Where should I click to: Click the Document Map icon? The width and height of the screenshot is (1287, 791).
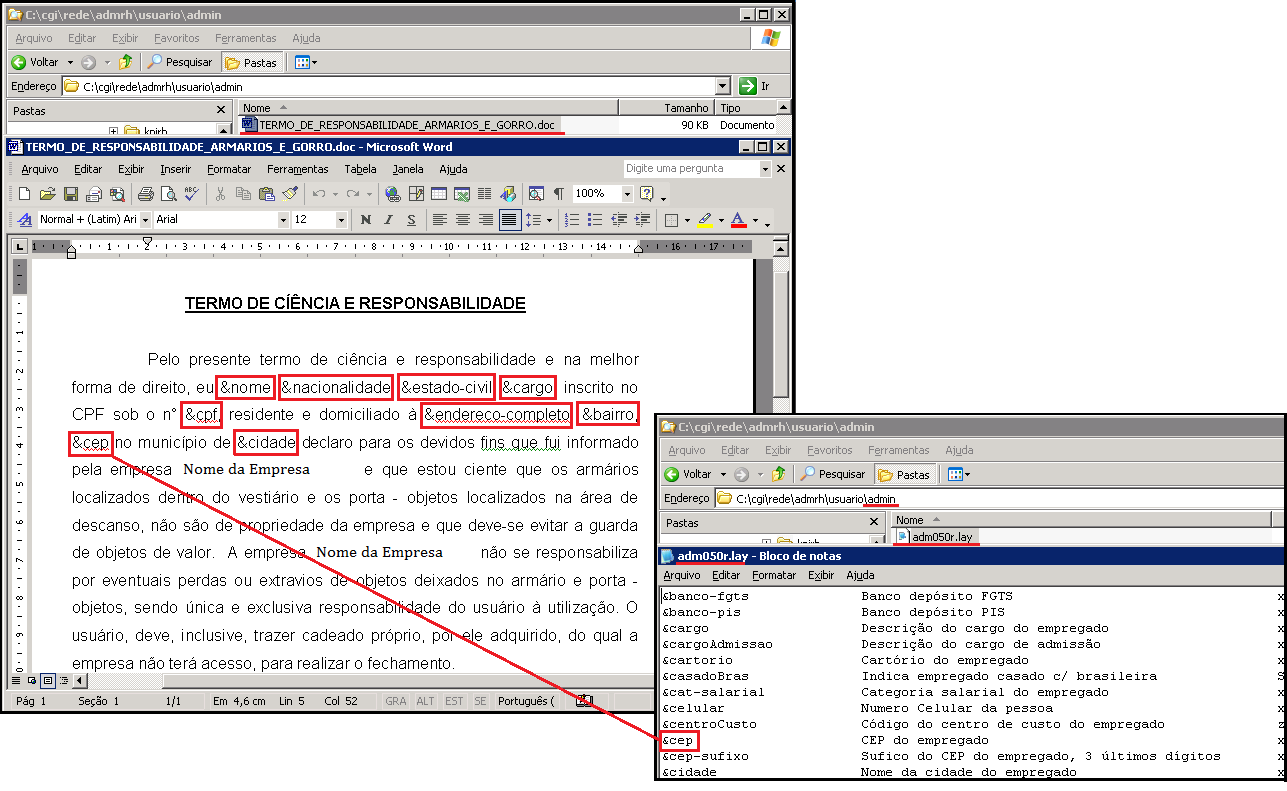point(536,193)
